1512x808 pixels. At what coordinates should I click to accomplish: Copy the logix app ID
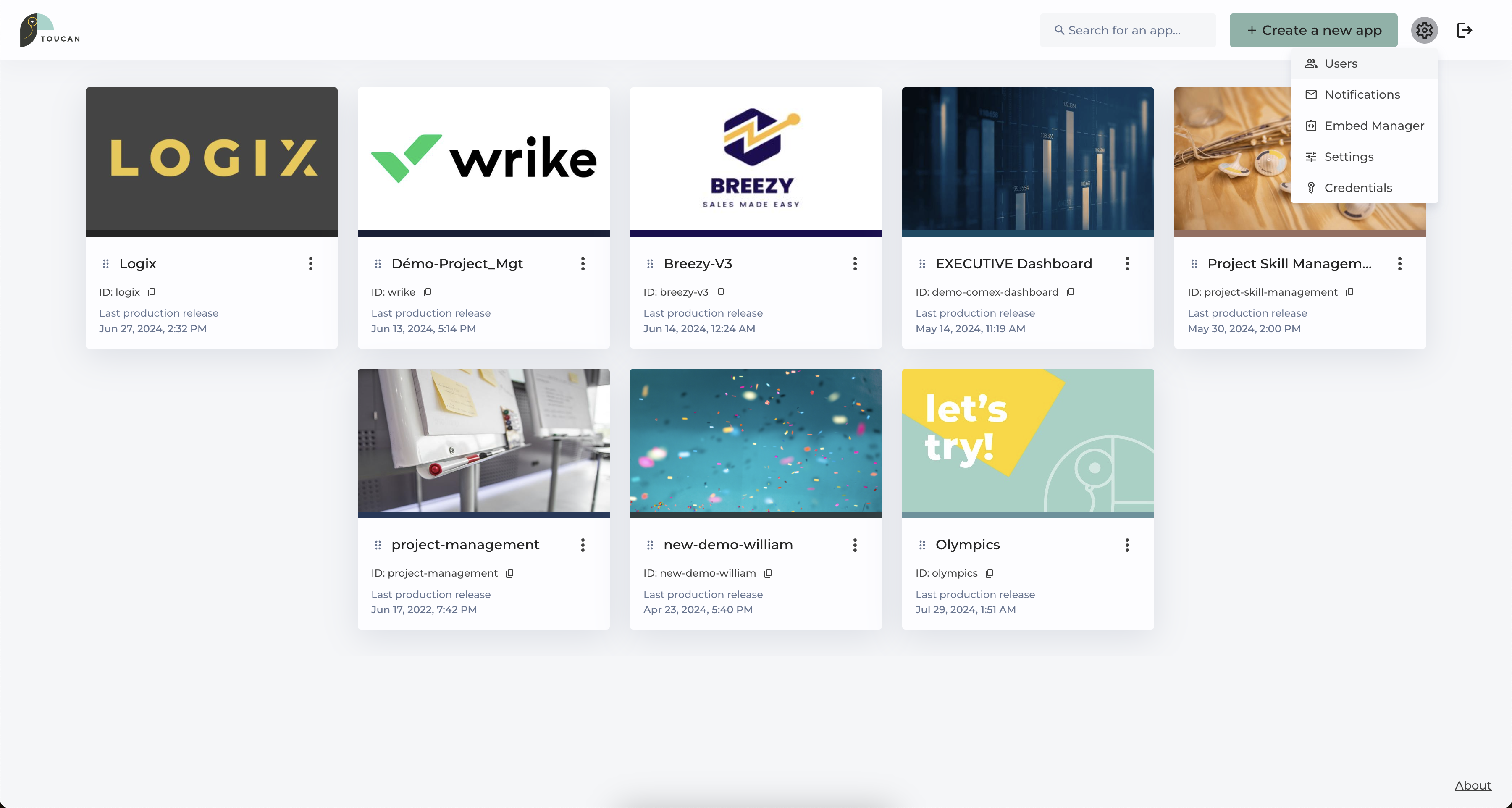(x=152, y=292)
